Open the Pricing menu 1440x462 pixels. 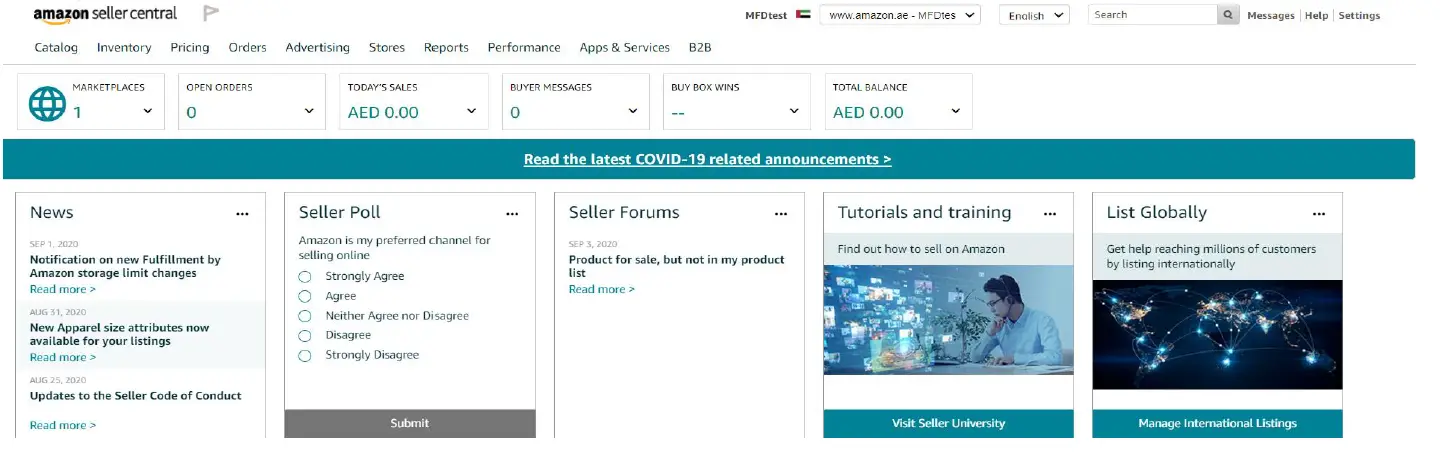pos(190,47)
